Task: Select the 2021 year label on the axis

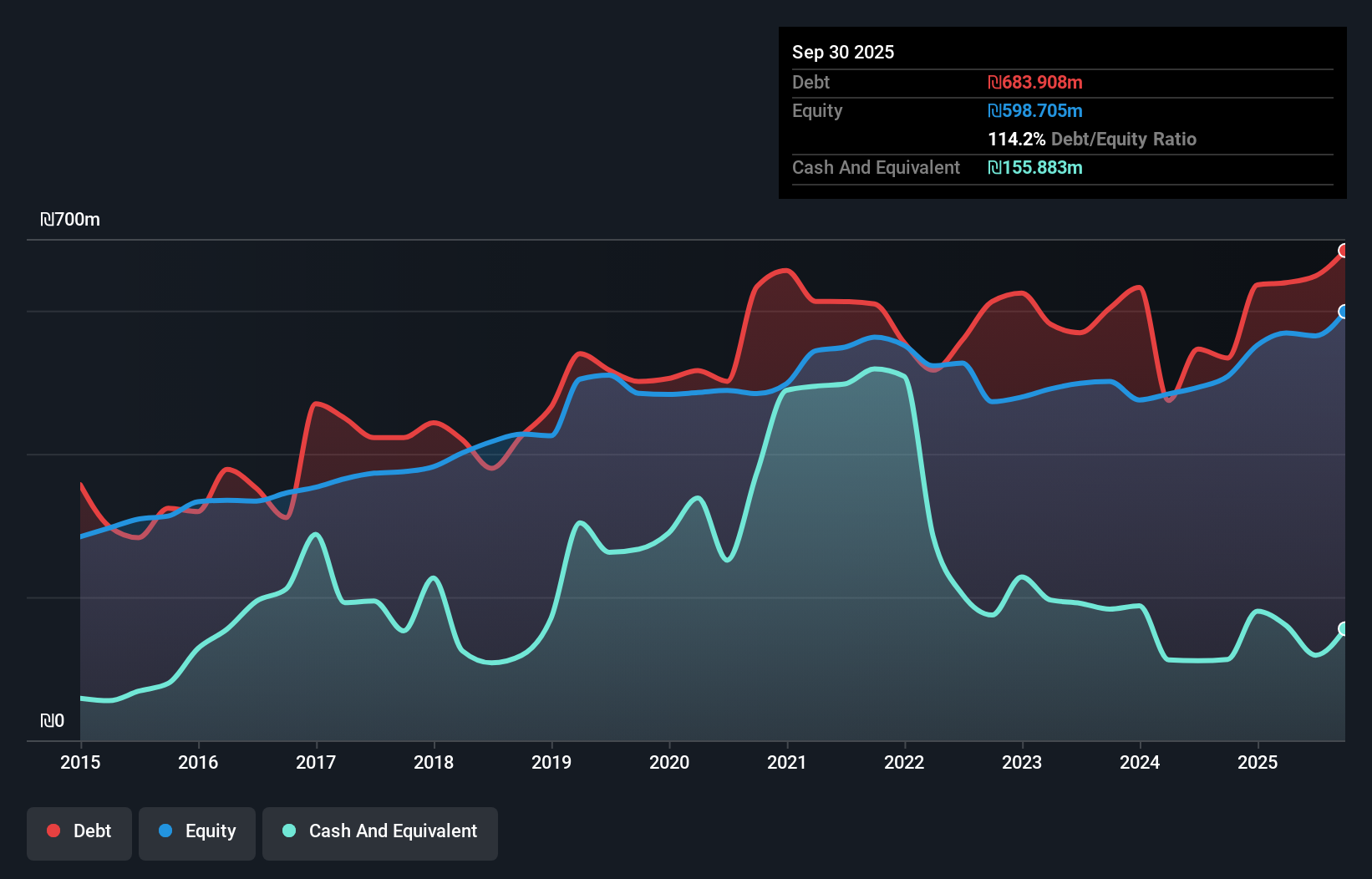Action: tap(786, 762)
